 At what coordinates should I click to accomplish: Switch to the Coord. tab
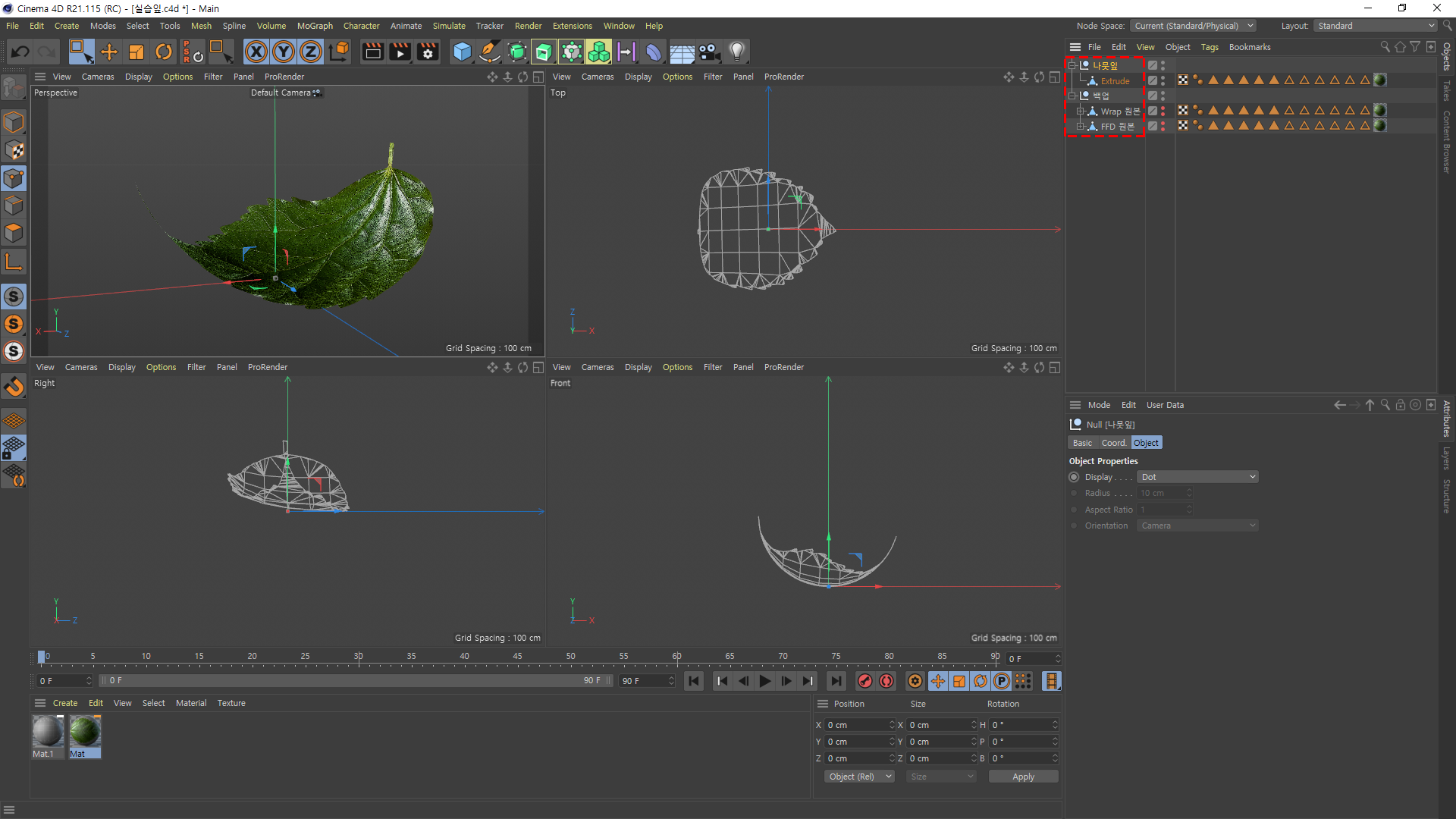click(x=1113, y=443)
